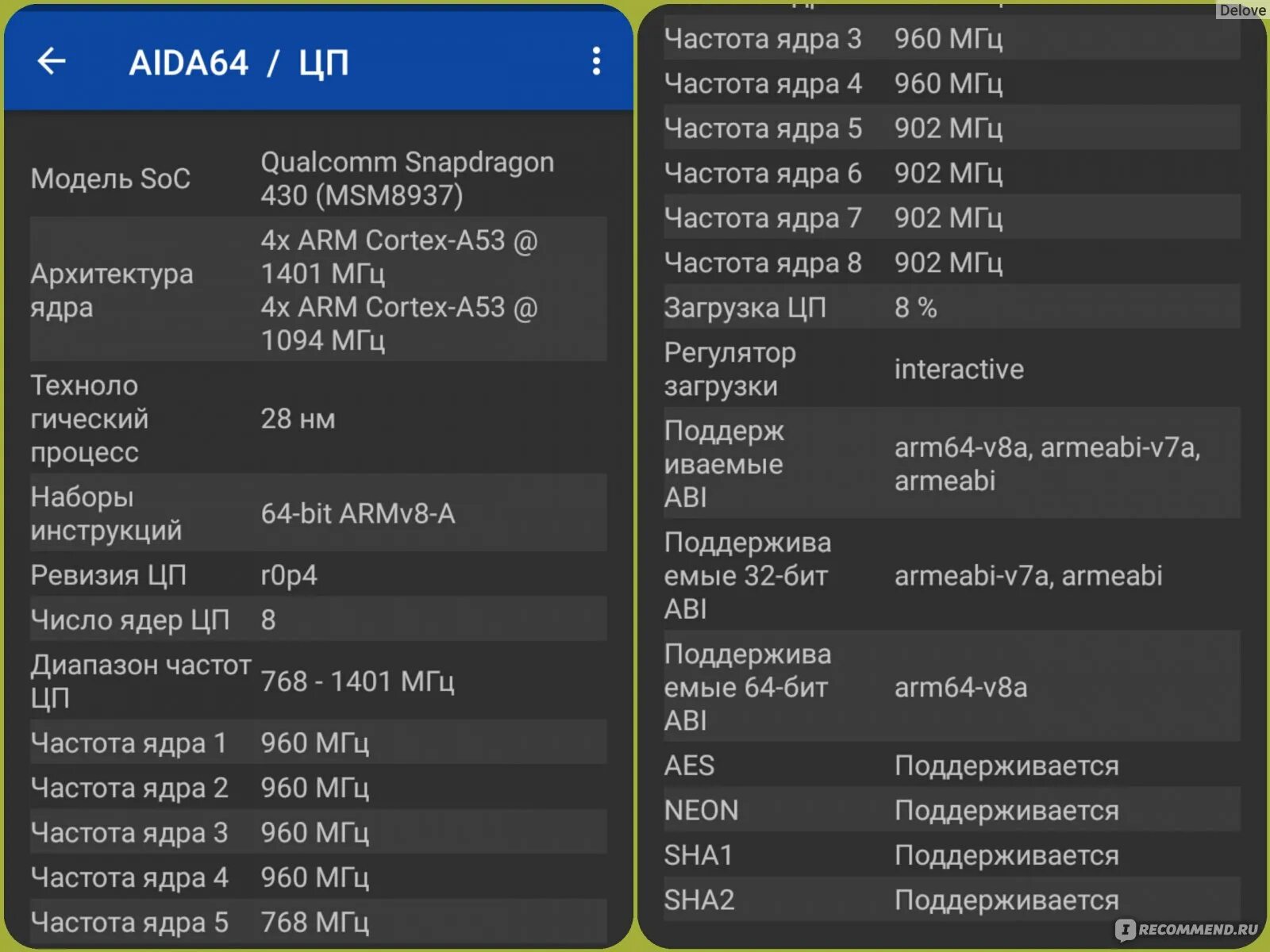The width and height of the screenshot is (1270, 952).
Task: Click the 'Диапазон частот ЦП' label
Action: (x=140, y=681)
